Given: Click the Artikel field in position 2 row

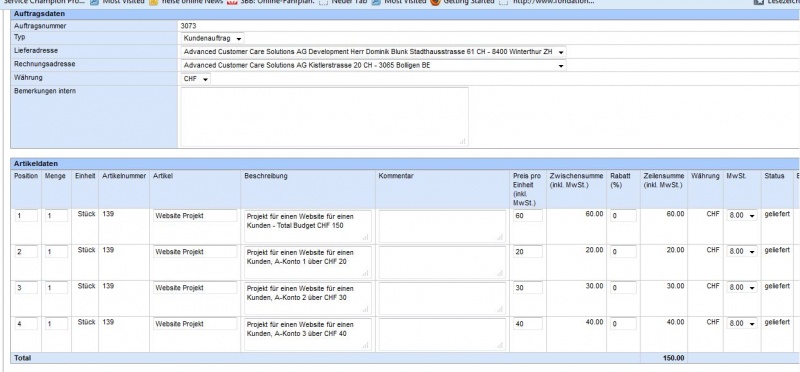Looking at the screenshot, I should 195,252.
